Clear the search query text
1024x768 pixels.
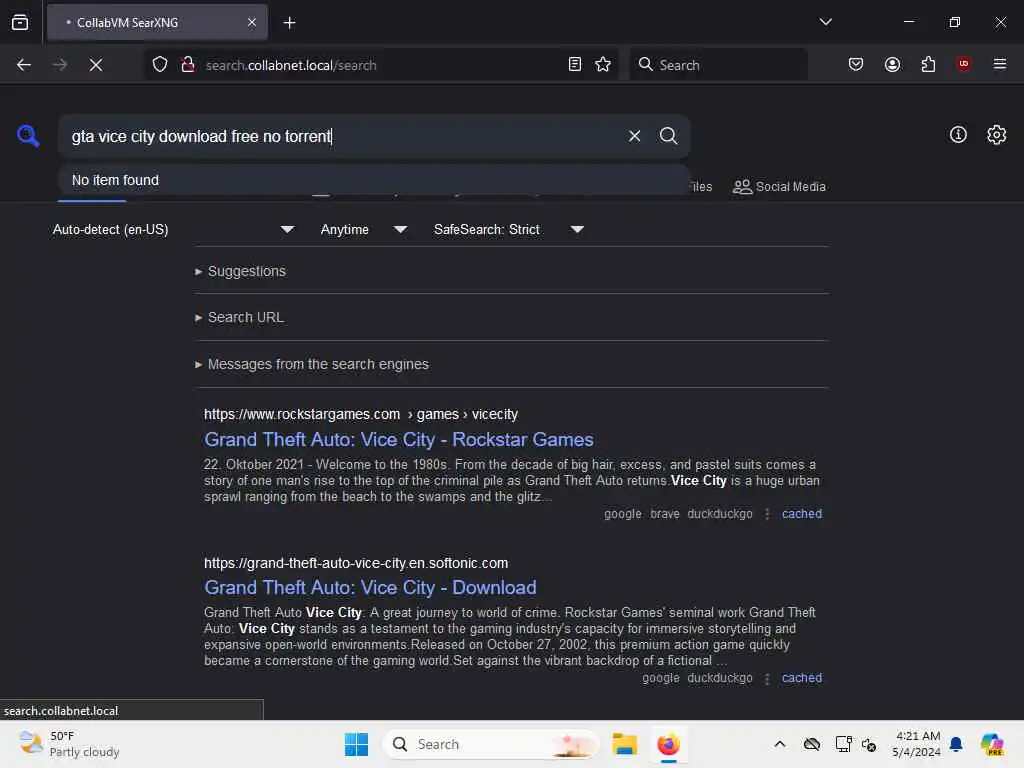634,136
